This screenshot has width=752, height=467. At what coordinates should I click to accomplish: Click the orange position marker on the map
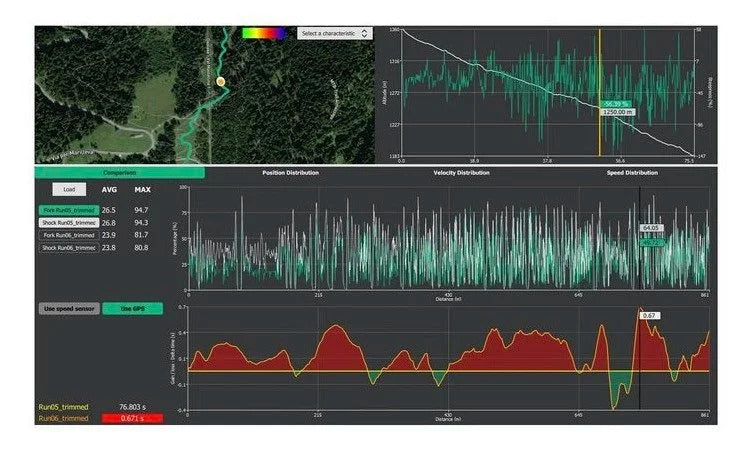(x=220, y=81)
